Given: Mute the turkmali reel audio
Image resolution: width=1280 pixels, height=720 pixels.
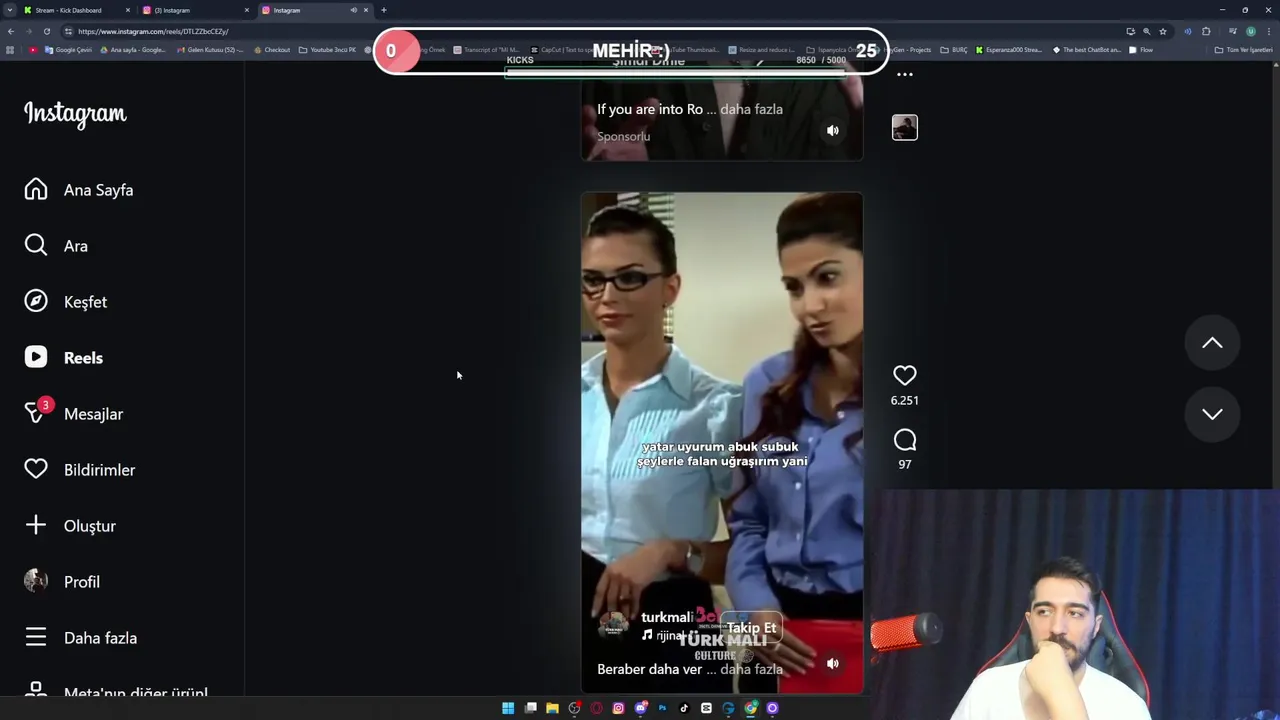Looking at the screenshot, I should (x=832, y=663).
